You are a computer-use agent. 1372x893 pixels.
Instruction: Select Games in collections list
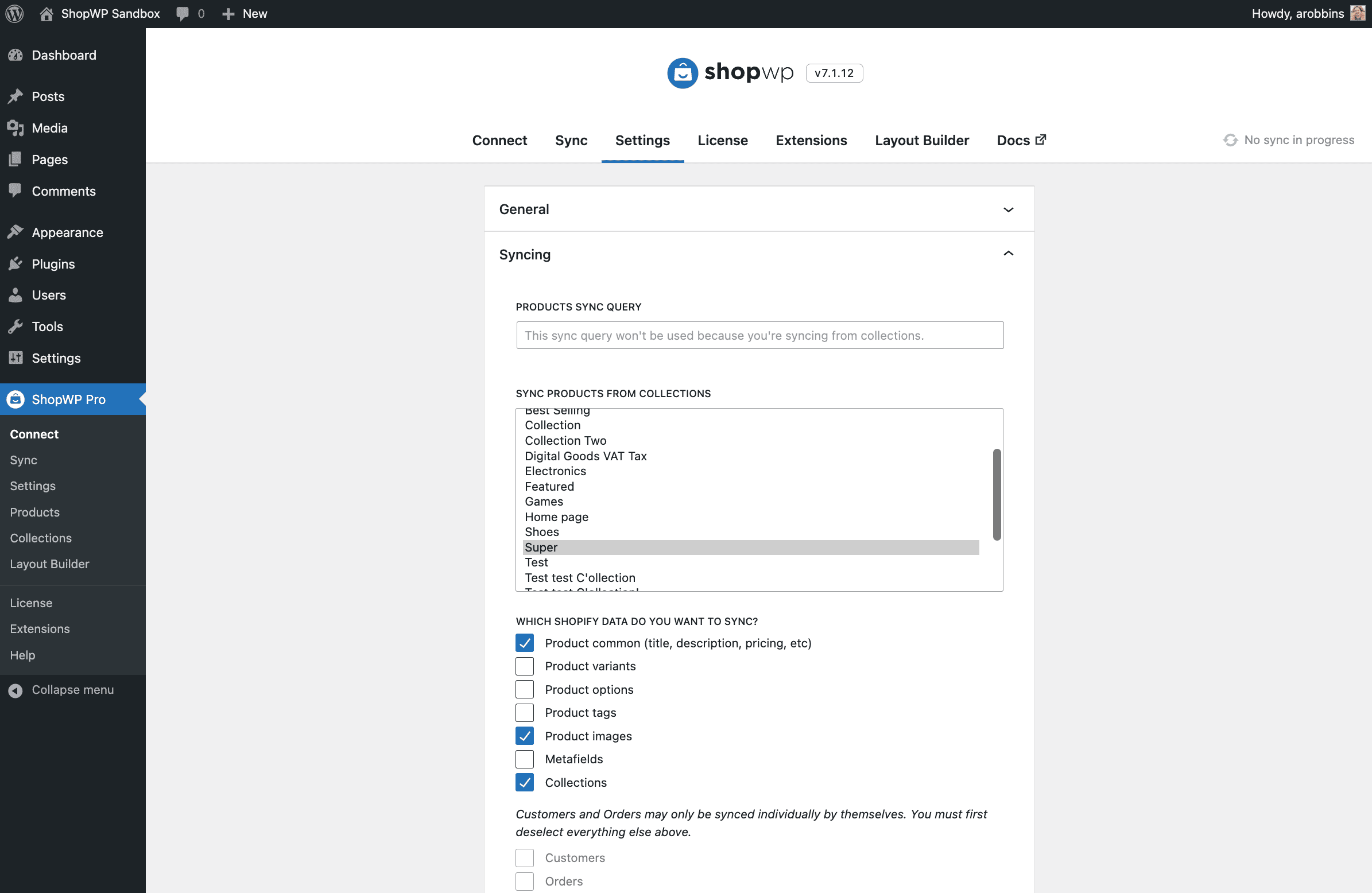pos(750,502)
